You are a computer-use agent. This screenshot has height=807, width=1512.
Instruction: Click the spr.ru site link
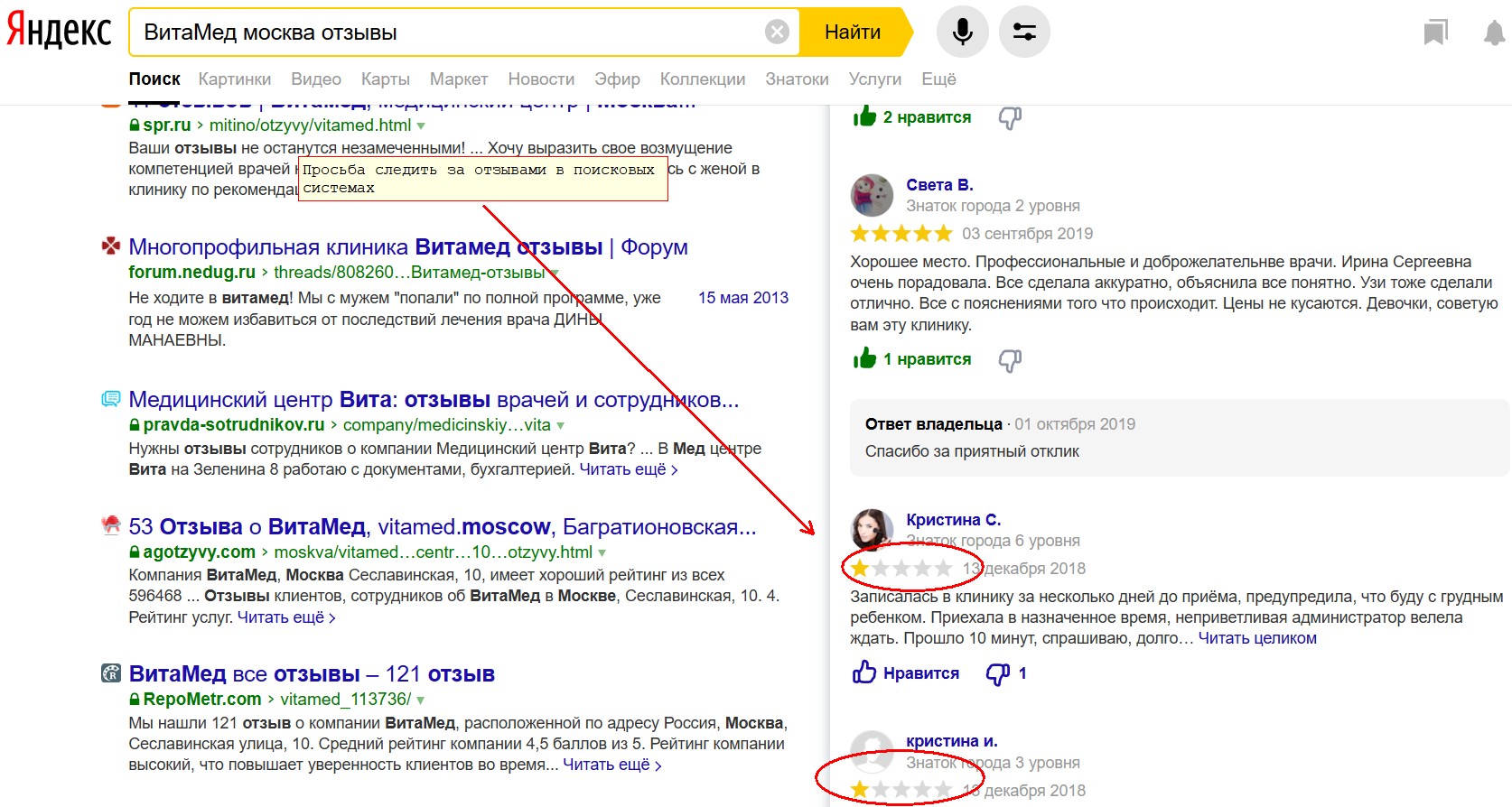click(x=167, y=125)
